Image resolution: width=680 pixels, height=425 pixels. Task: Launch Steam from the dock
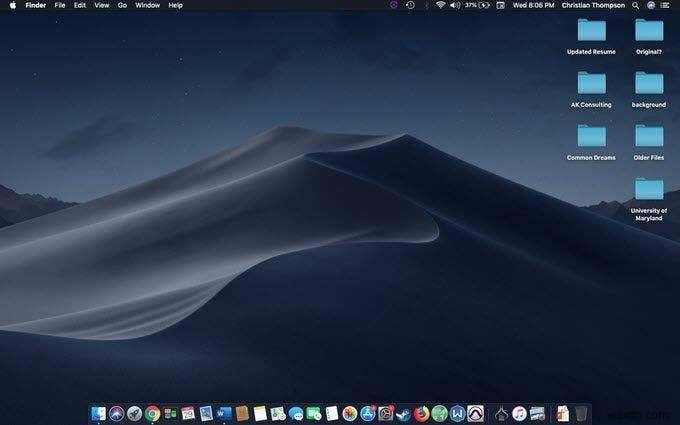click(403, 414)
